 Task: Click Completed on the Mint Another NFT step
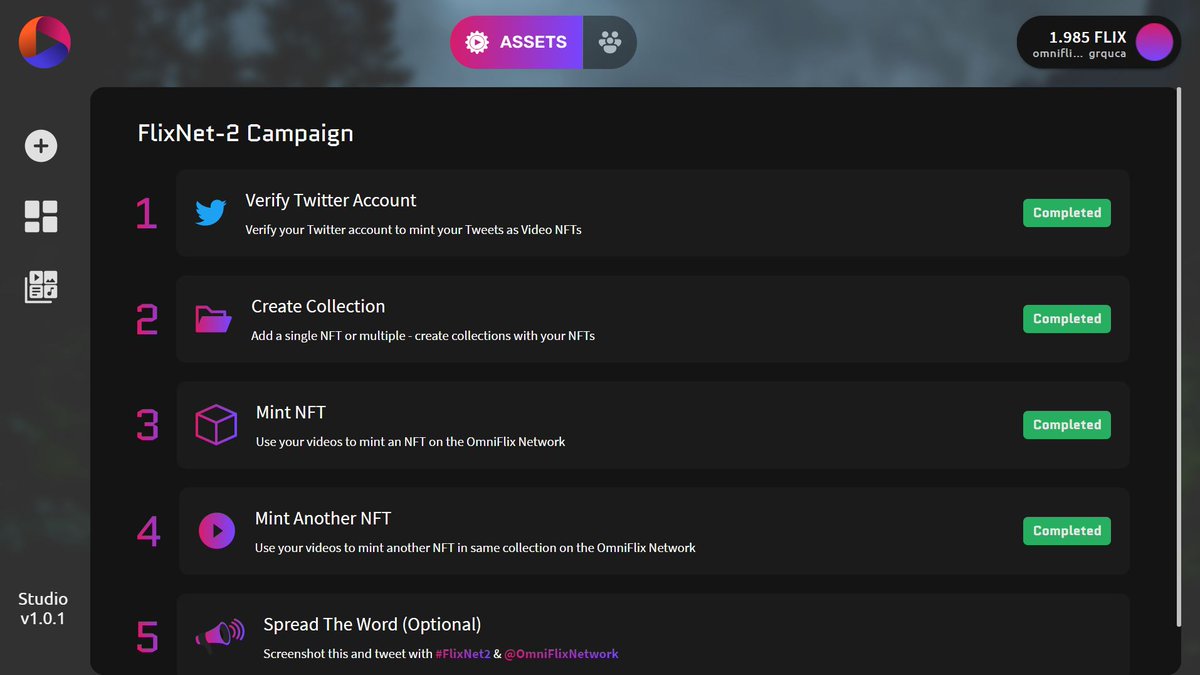click(x=1066, y=530)
